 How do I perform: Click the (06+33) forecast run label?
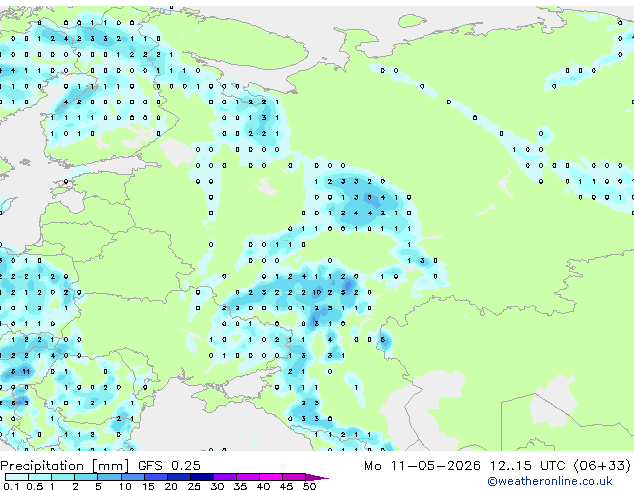point(602,466)
